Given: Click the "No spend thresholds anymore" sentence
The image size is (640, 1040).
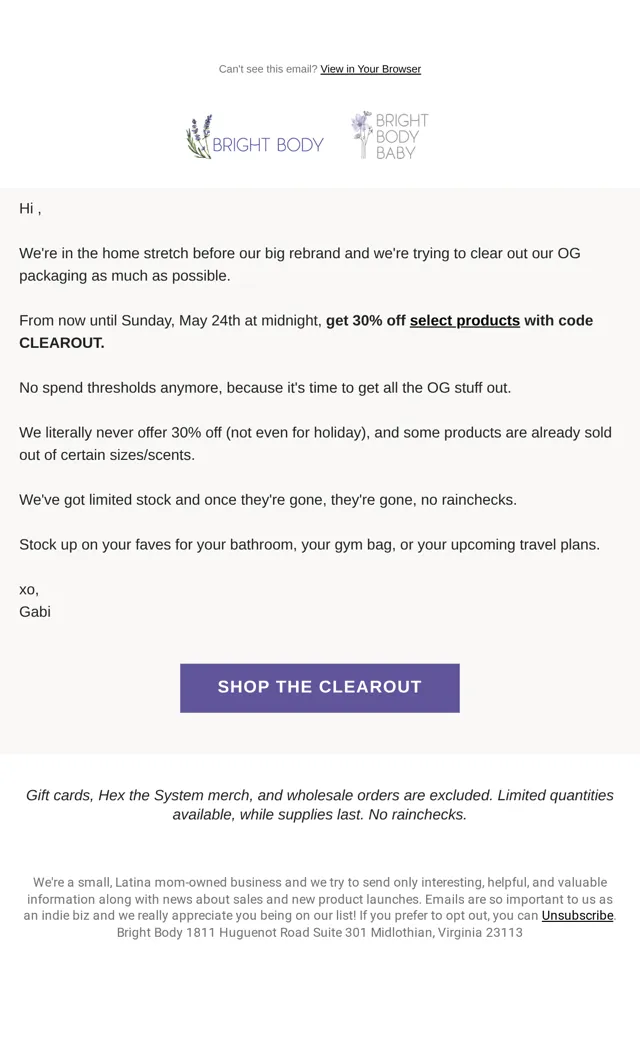Looking at the screenshot, I should 265,388.
